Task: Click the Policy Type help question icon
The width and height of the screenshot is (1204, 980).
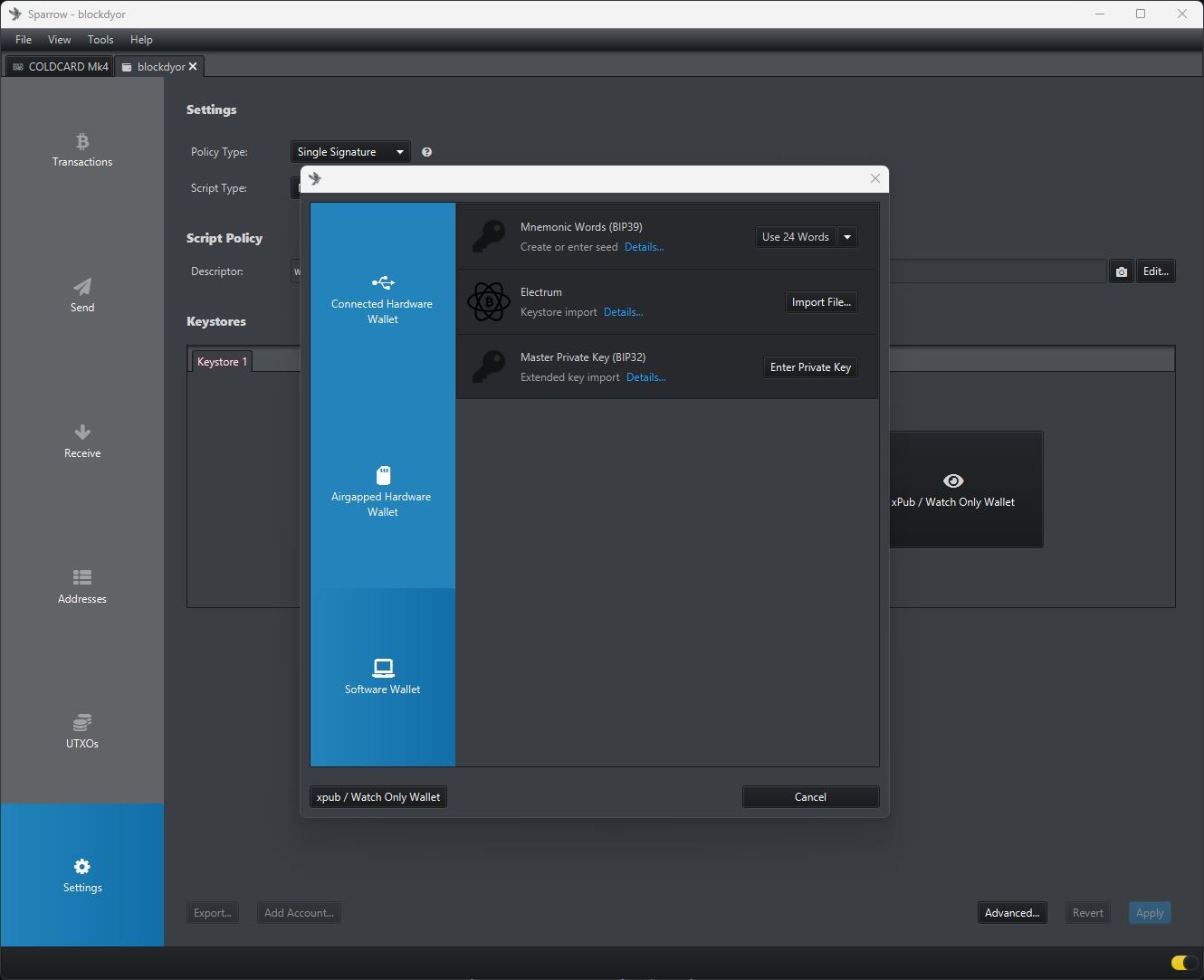Action: 426,152
